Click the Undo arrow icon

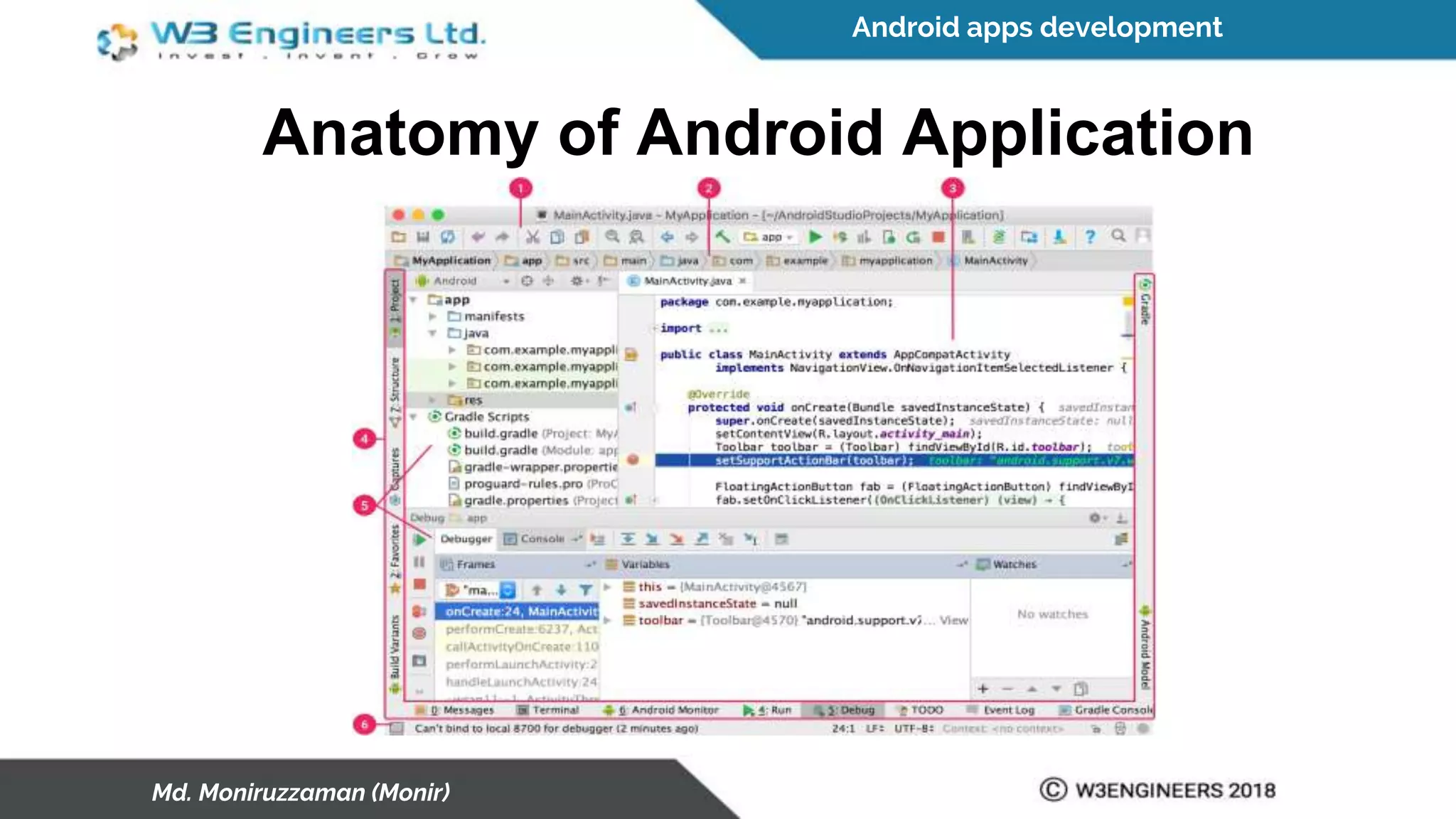point(478,237)
